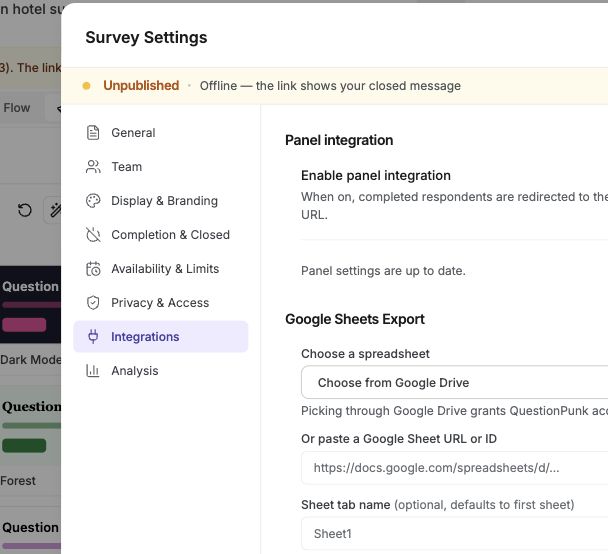
Task: Switch to Availability & Limits section
Action: click(x=161, y=269)
